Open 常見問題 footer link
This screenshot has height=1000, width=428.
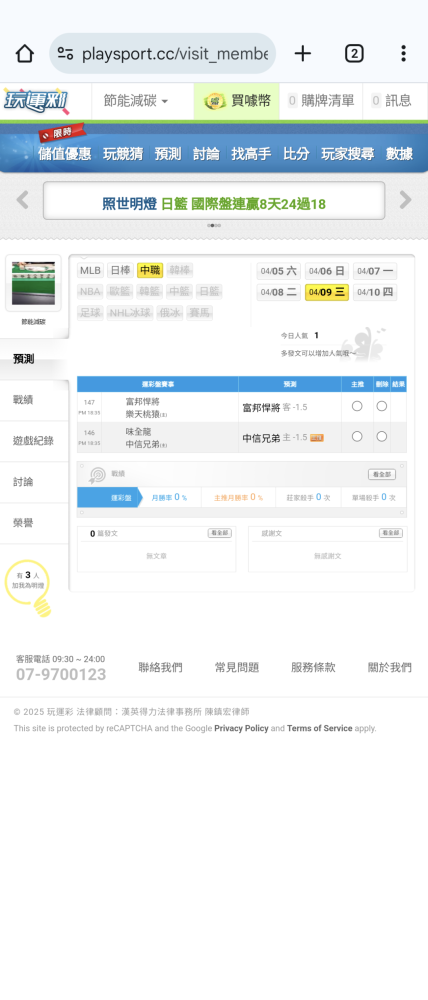(237, 668)
